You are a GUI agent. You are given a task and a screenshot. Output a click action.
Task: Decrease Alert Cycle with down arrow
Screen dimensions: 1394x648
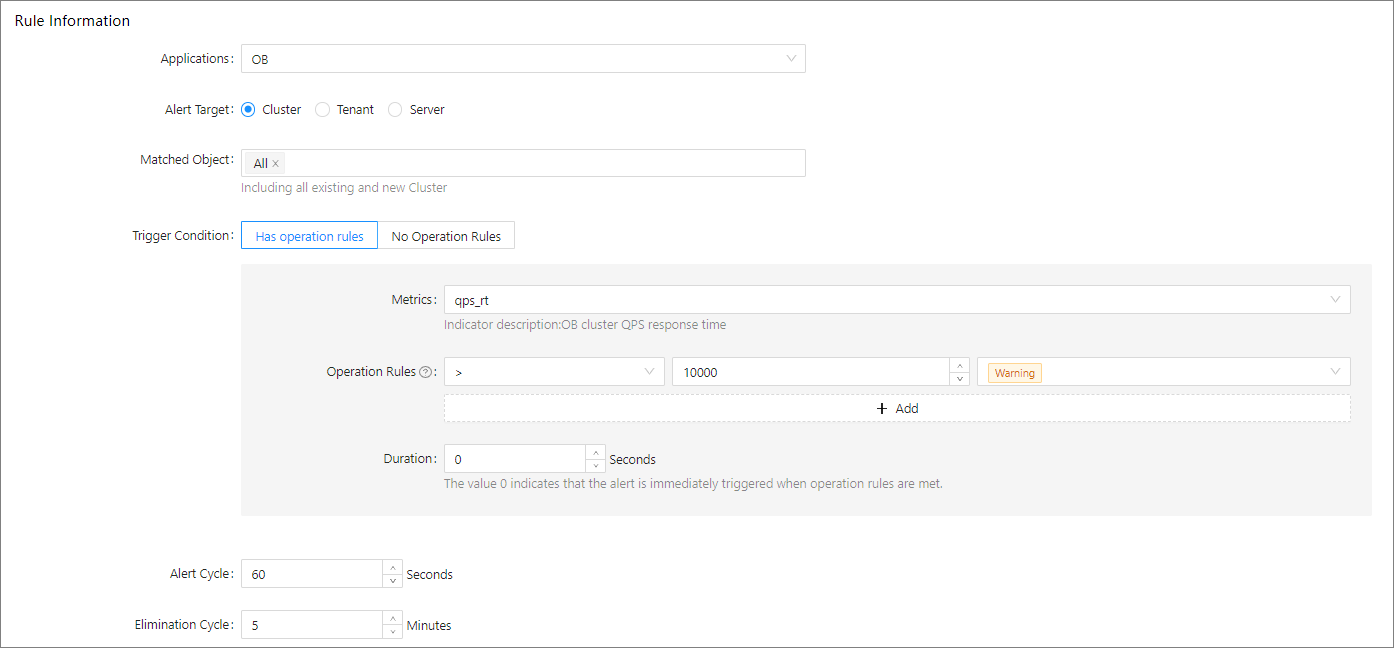(392, 581)
